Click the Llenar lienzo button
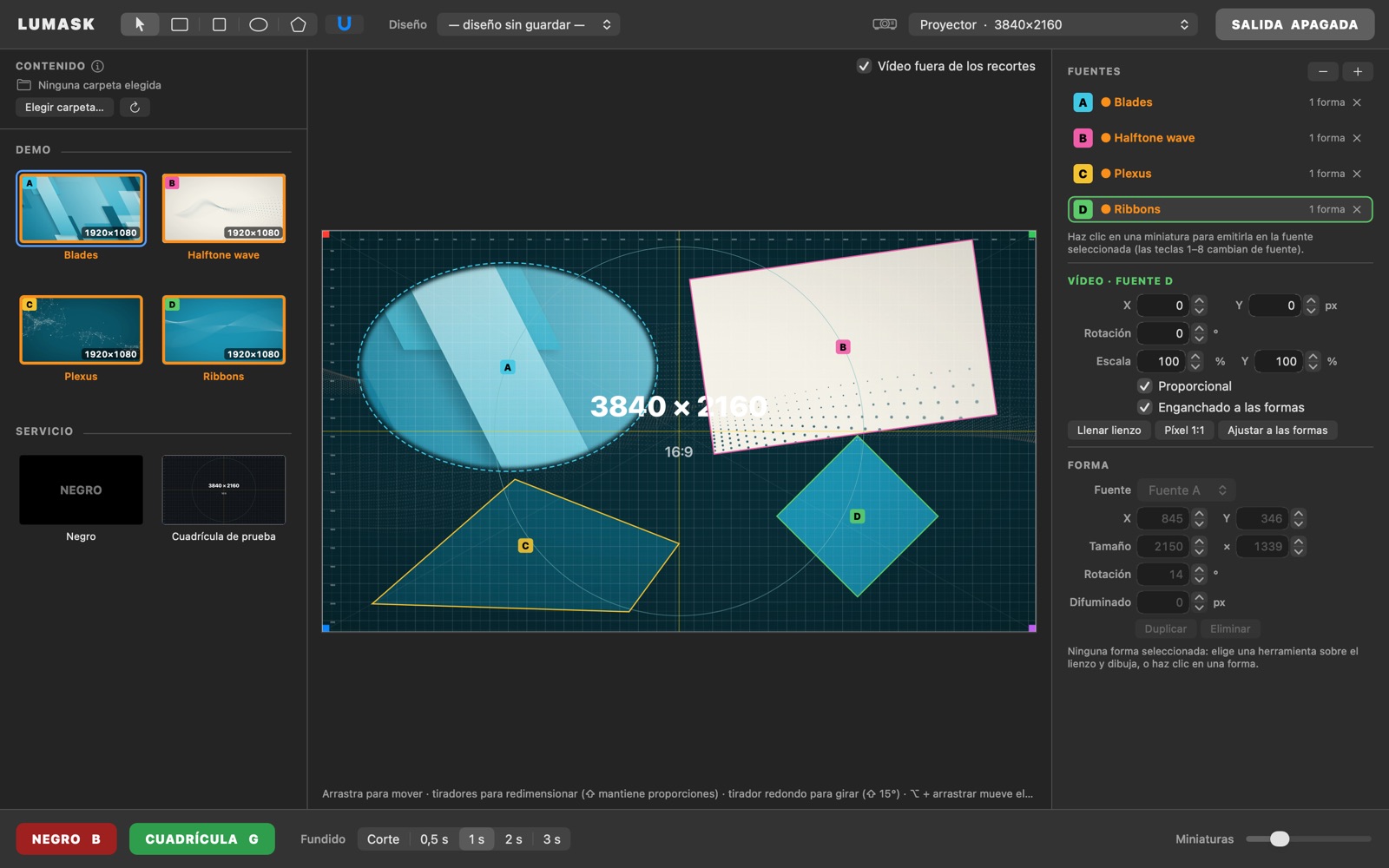 [1109, 431]
